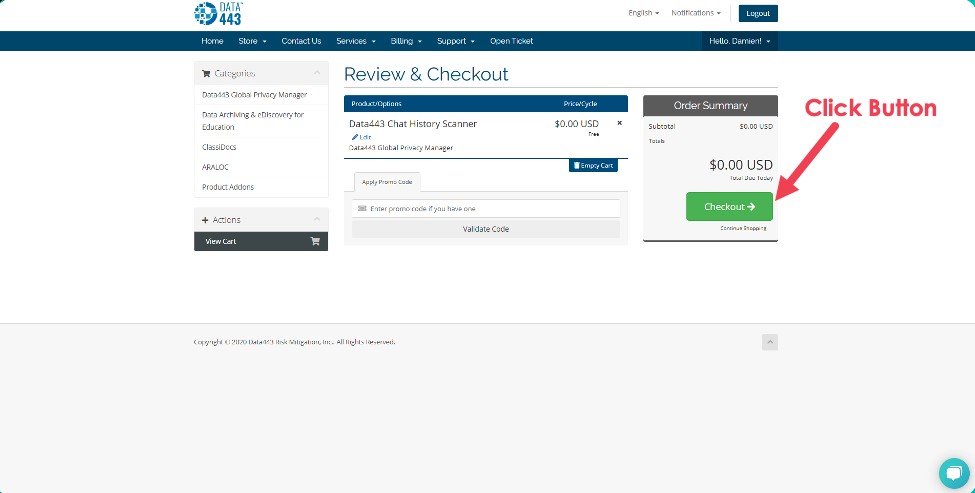Open the live chat bubble icon
The width and height of the screenshot is (975, 493).
tap(954, 473)
